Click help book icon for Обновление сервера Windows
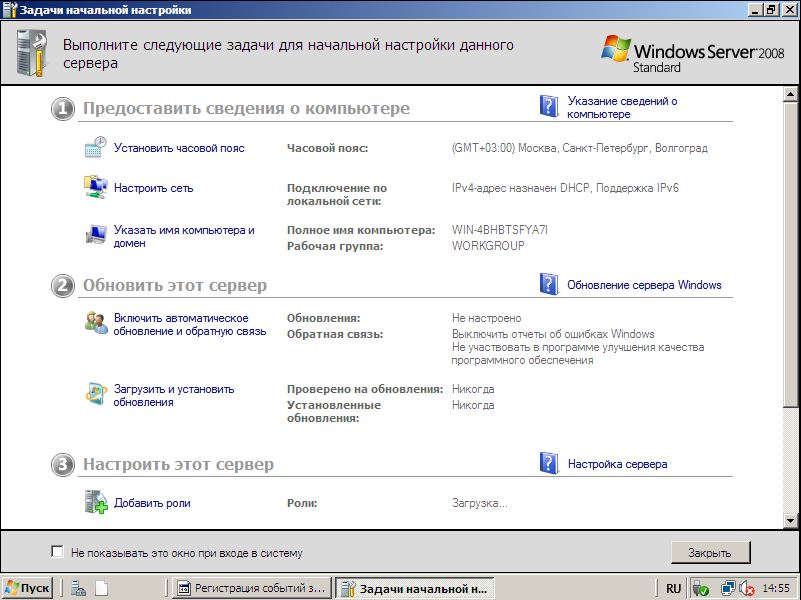 pyautogui.click(x=549, y=284)
